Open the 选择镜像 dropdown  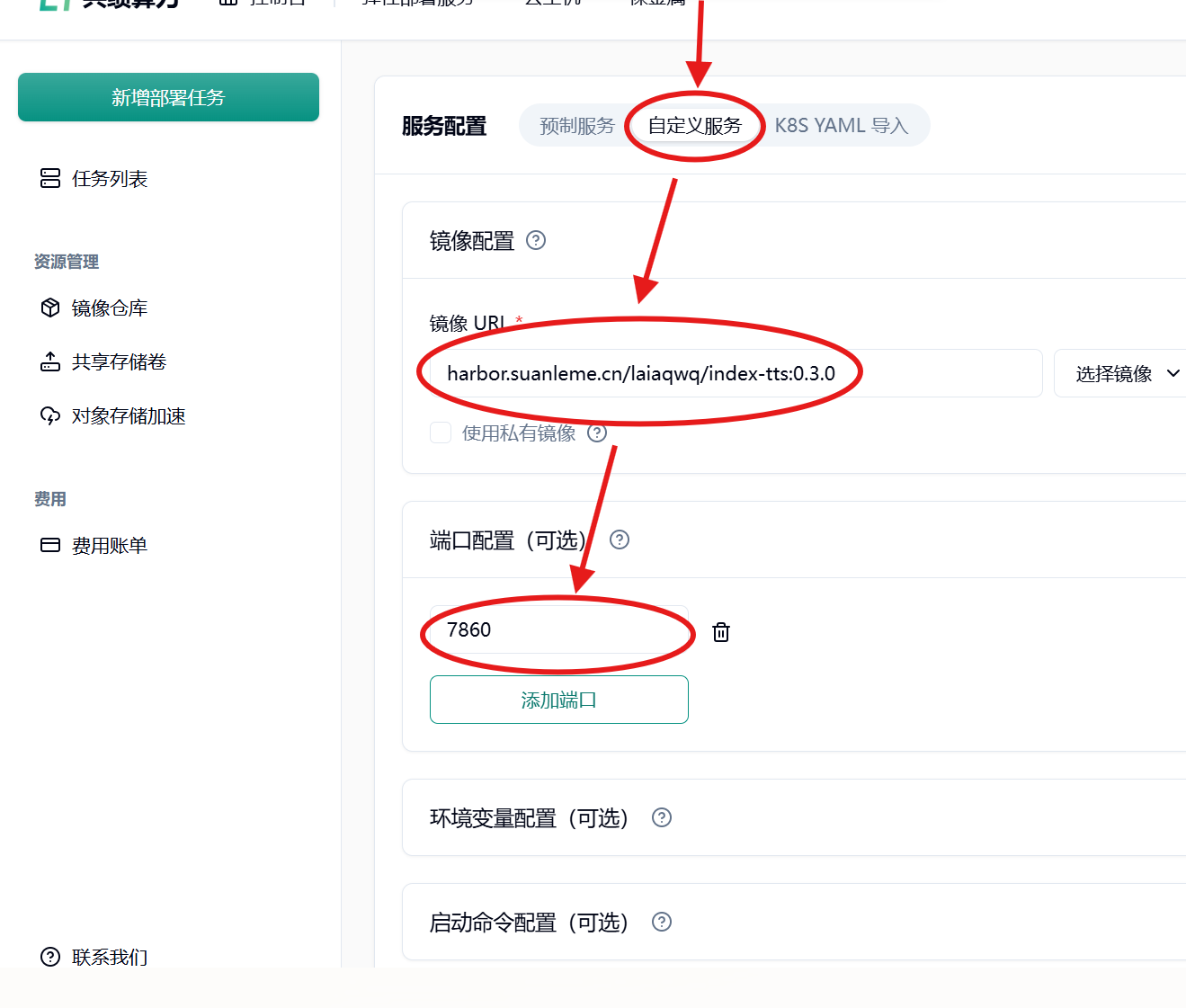coord(1126,373)
